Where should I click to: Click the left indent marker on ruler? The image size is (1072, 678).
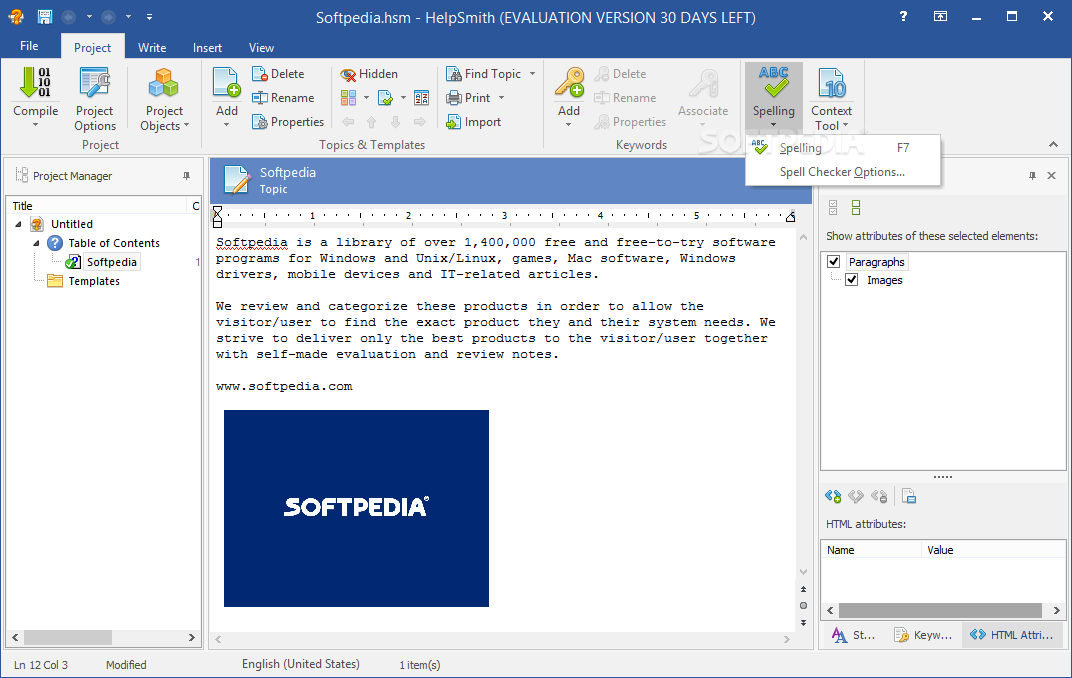[217, 217]
